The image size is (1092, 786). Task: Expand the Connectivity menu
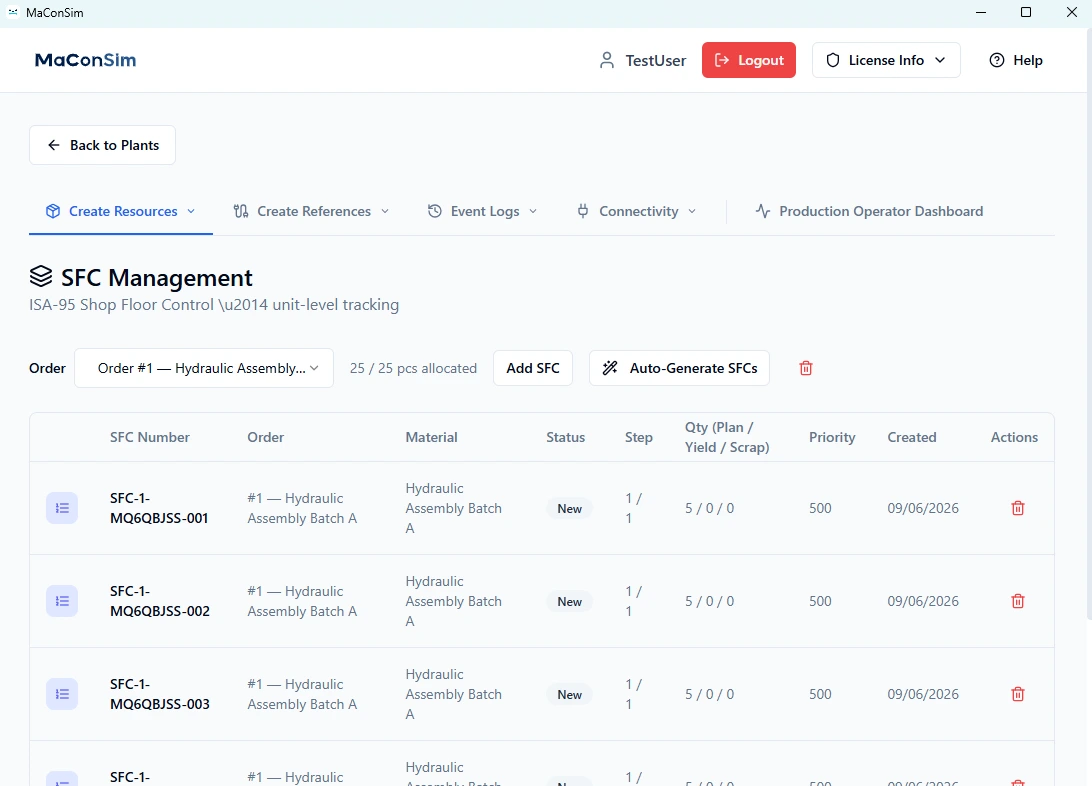[x=637, y=212]
